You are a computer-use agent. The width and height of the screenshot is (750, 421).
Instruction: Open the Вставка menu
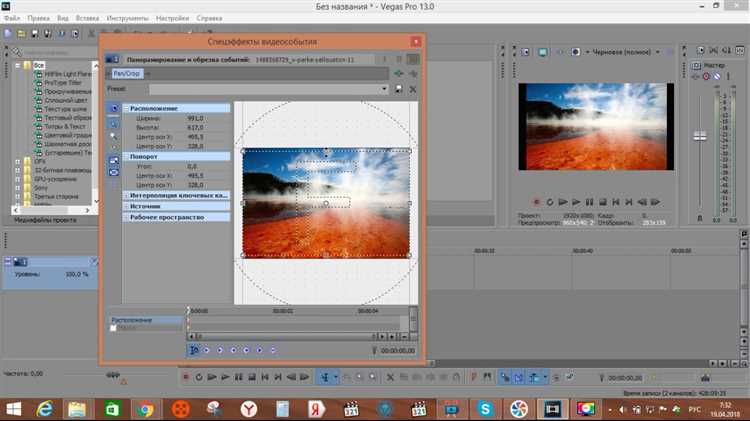coord(87,18)
